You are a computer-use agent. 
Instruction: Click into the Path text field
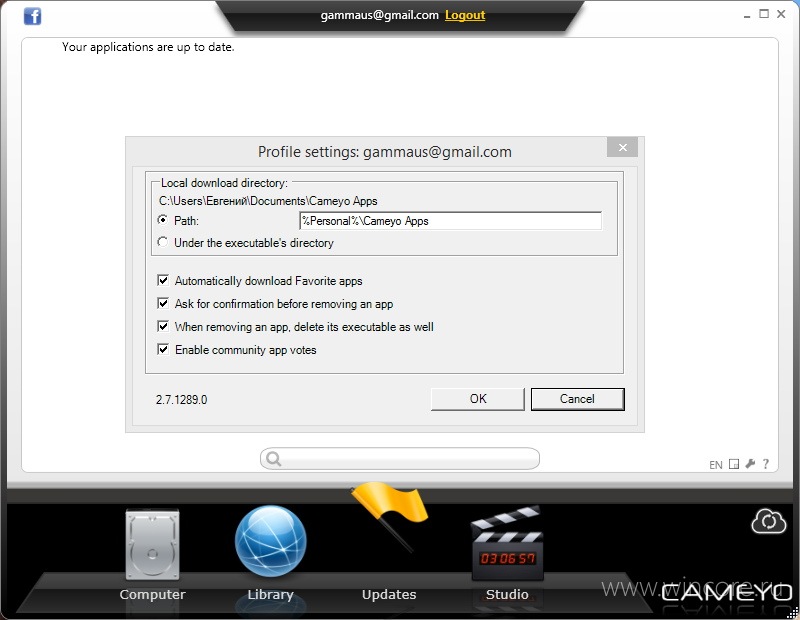pos(450,221)
